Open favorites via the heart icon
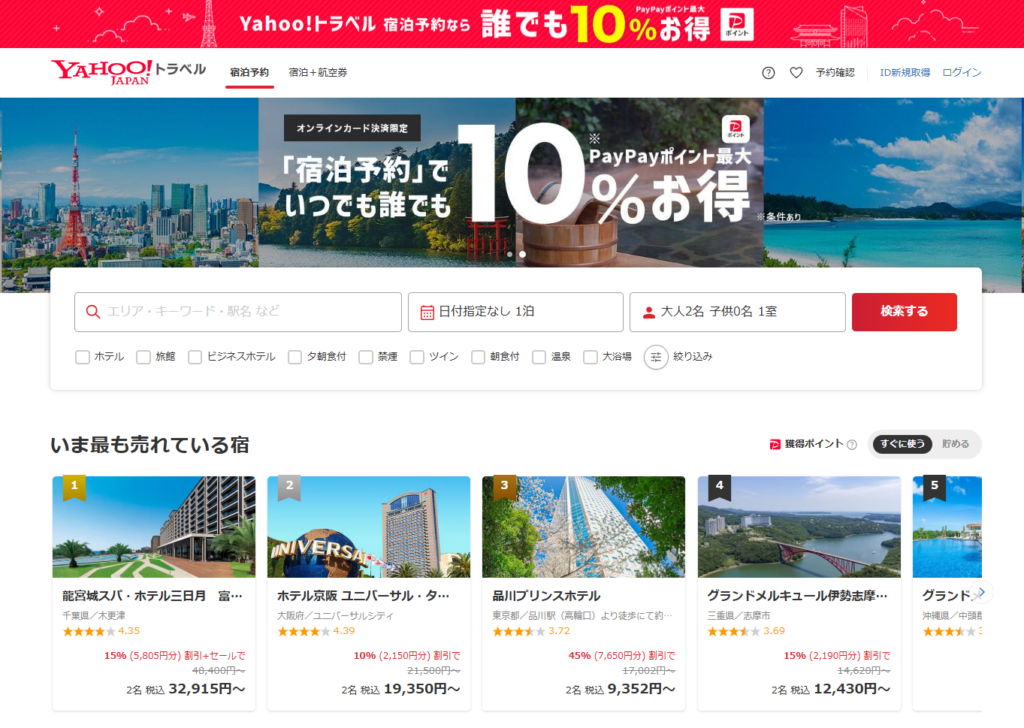The width and height of the screenshot is (1024, 728). pos(796,72)
